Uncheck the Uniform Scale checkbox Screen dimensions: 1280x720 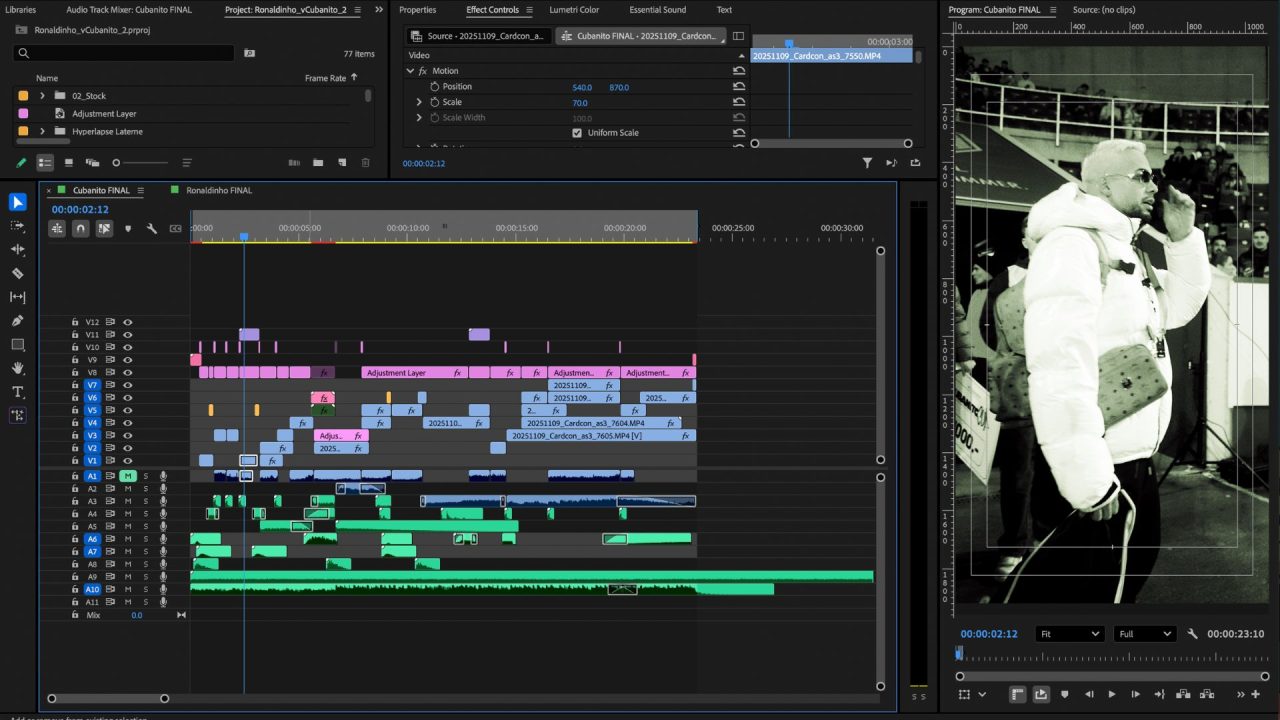(577, 133)
